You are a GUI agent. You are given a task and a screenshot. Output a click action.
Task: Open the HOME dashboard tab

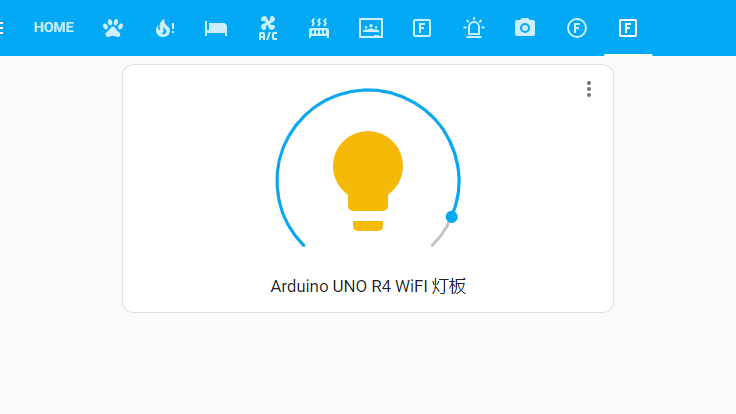coord(54,28)
